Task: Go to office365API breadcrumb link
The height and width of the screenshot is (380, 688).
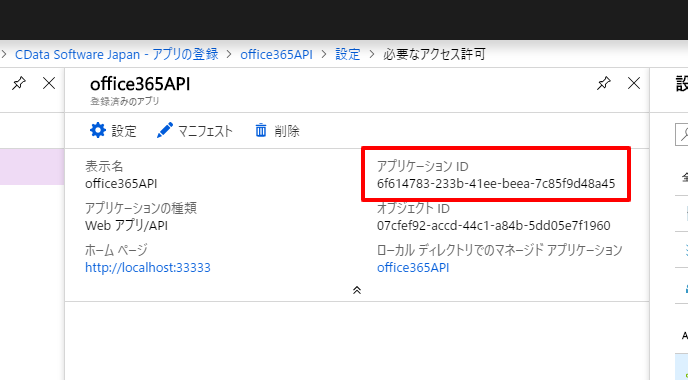Action: pyautogui.click(x=276, y=54)
